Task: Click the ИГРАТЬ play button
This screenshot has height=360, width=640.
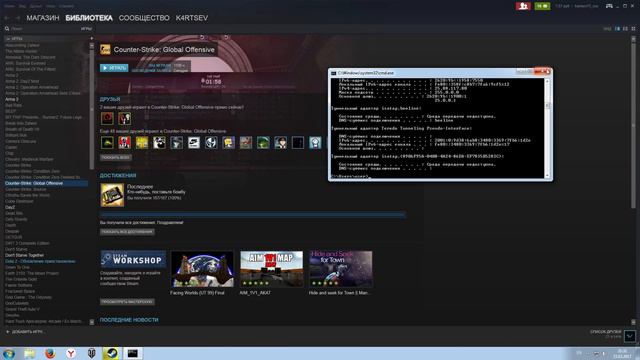Action: (x=114, y=68)
